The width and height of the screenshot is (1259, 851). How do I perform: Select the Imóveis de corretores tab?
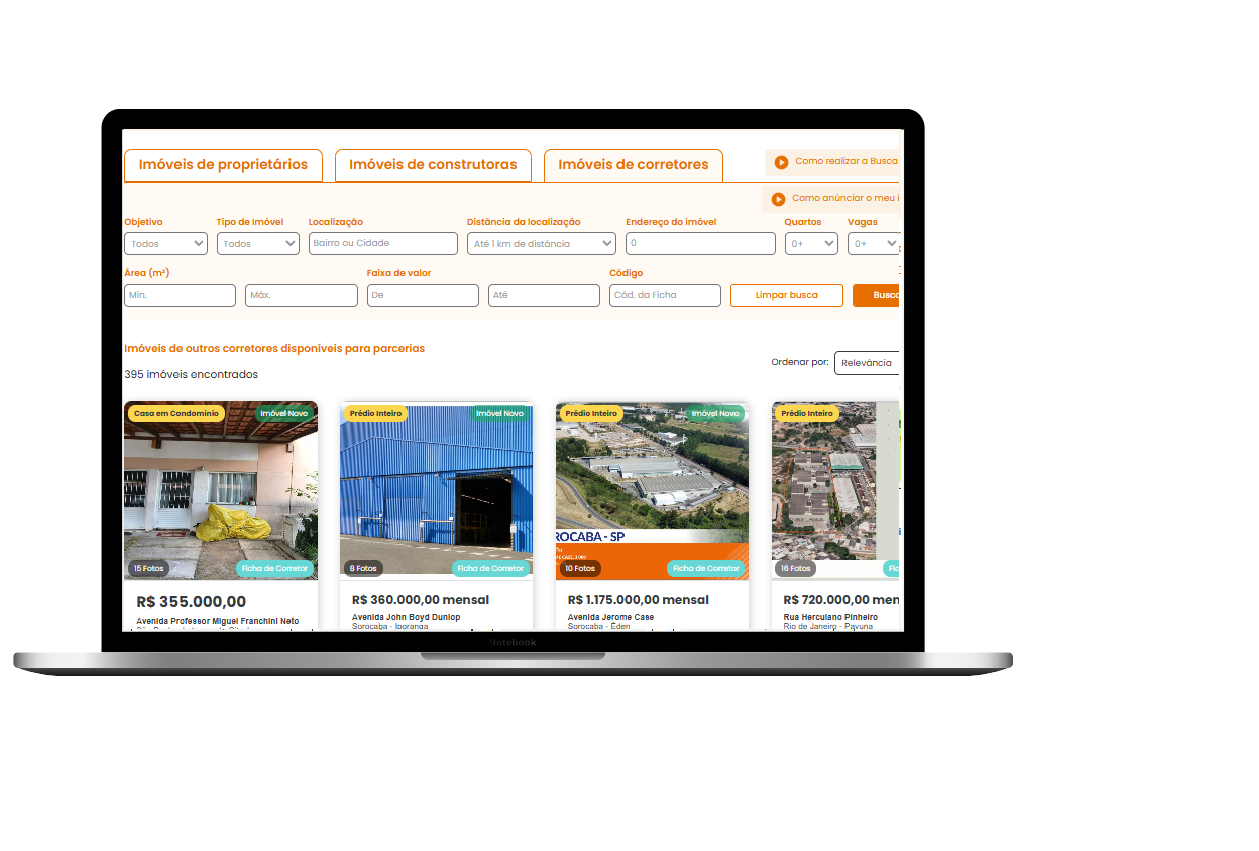[x=633, y=165]
